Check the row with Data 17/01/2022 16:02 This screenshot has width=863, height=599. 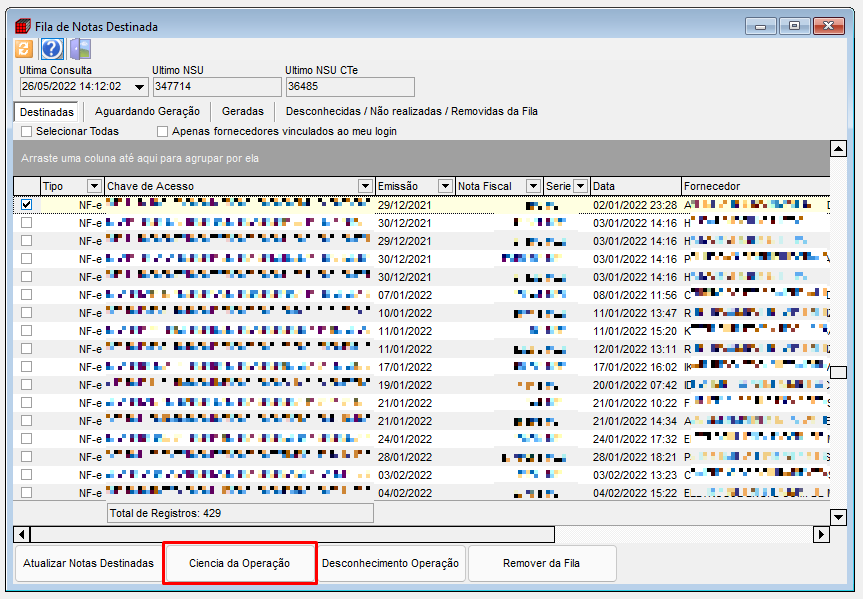26,366
